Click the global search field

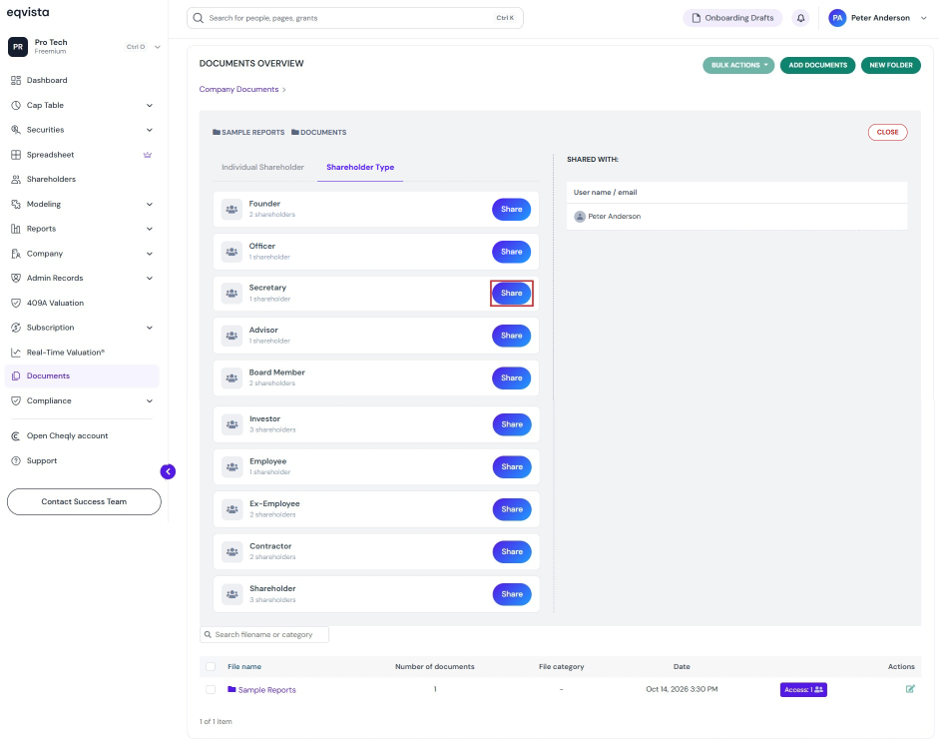point(355,18)
